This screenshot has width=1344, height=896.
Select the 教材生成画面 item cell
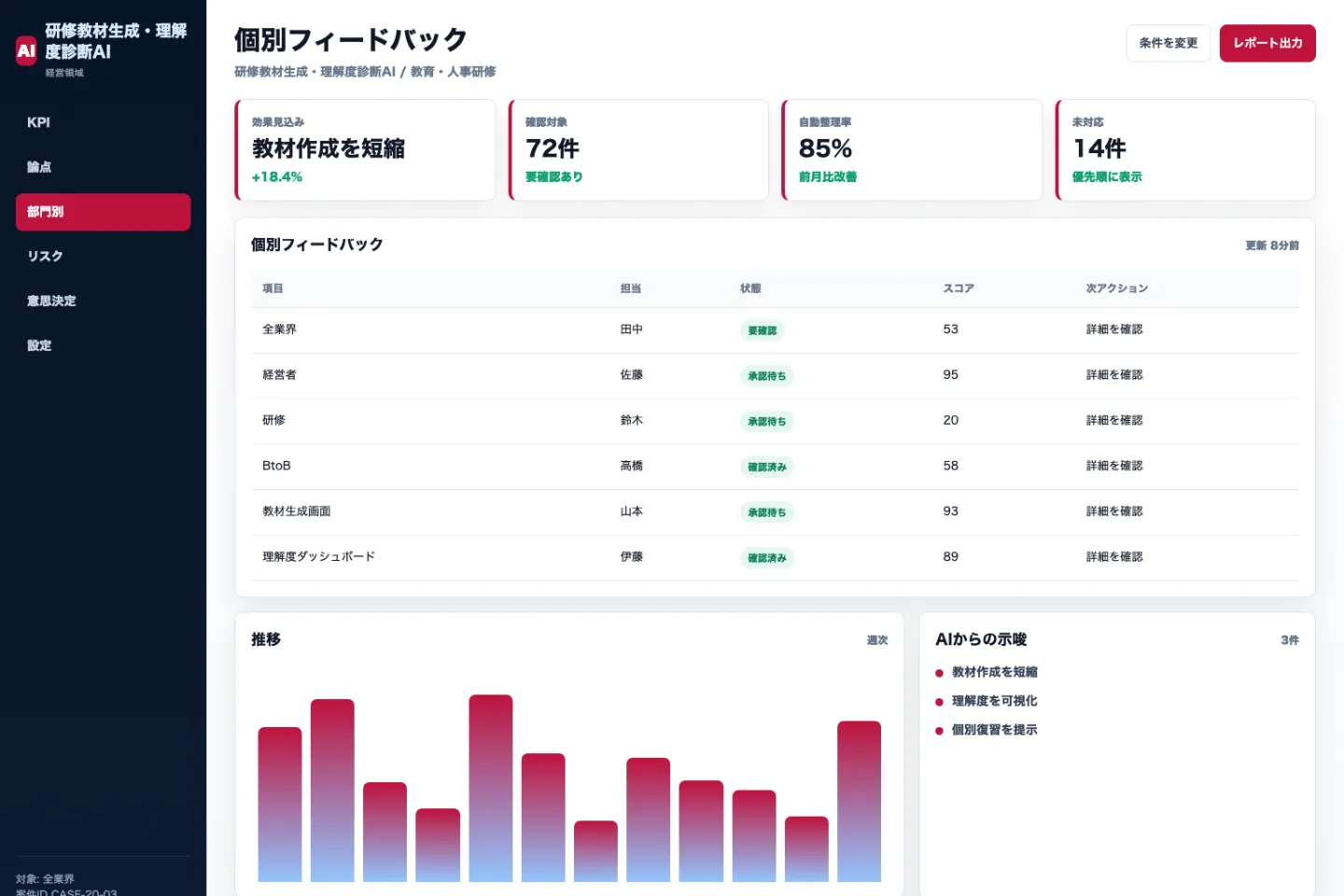point(296,511)
